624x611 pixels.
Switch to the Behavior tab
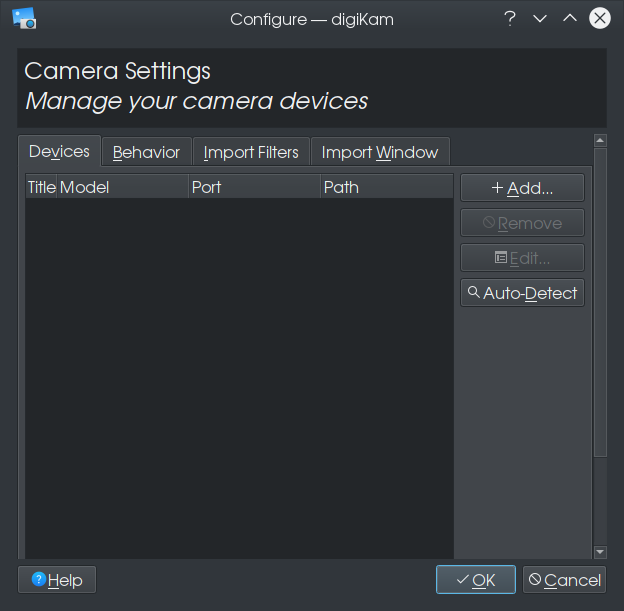[x=146, y=152]
